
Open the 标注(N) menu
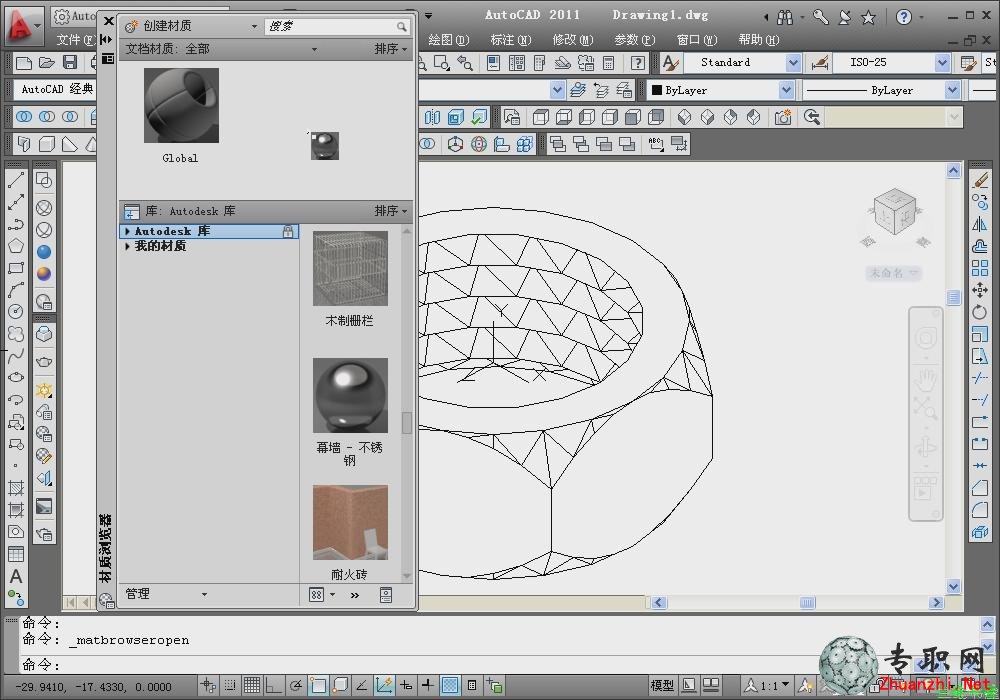(x=511, y=40)
